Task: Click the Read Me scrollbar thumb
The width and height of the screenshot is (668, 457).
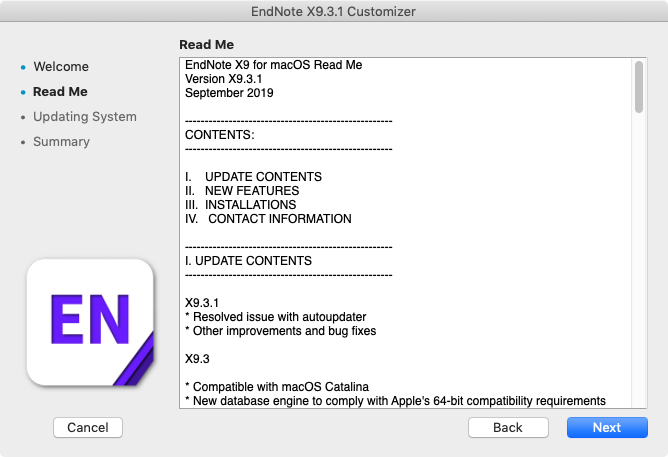Action: (638, 87)
